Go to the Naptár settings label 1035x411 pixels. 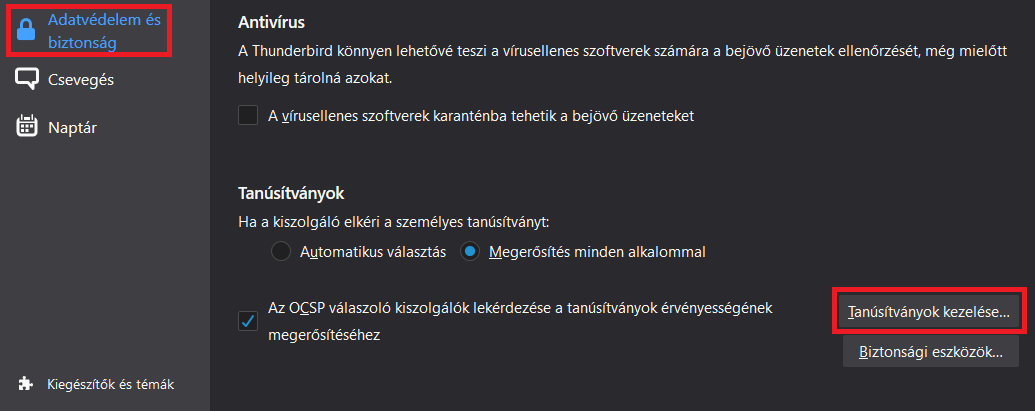pyautogui.click(x=73, y=127)
